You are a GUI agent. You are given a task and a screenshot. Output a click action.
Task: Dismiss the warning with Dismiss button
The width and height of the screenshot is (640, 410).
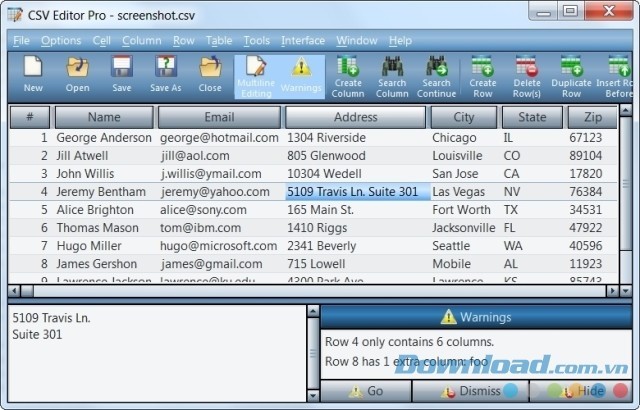(x=476, y=391)
